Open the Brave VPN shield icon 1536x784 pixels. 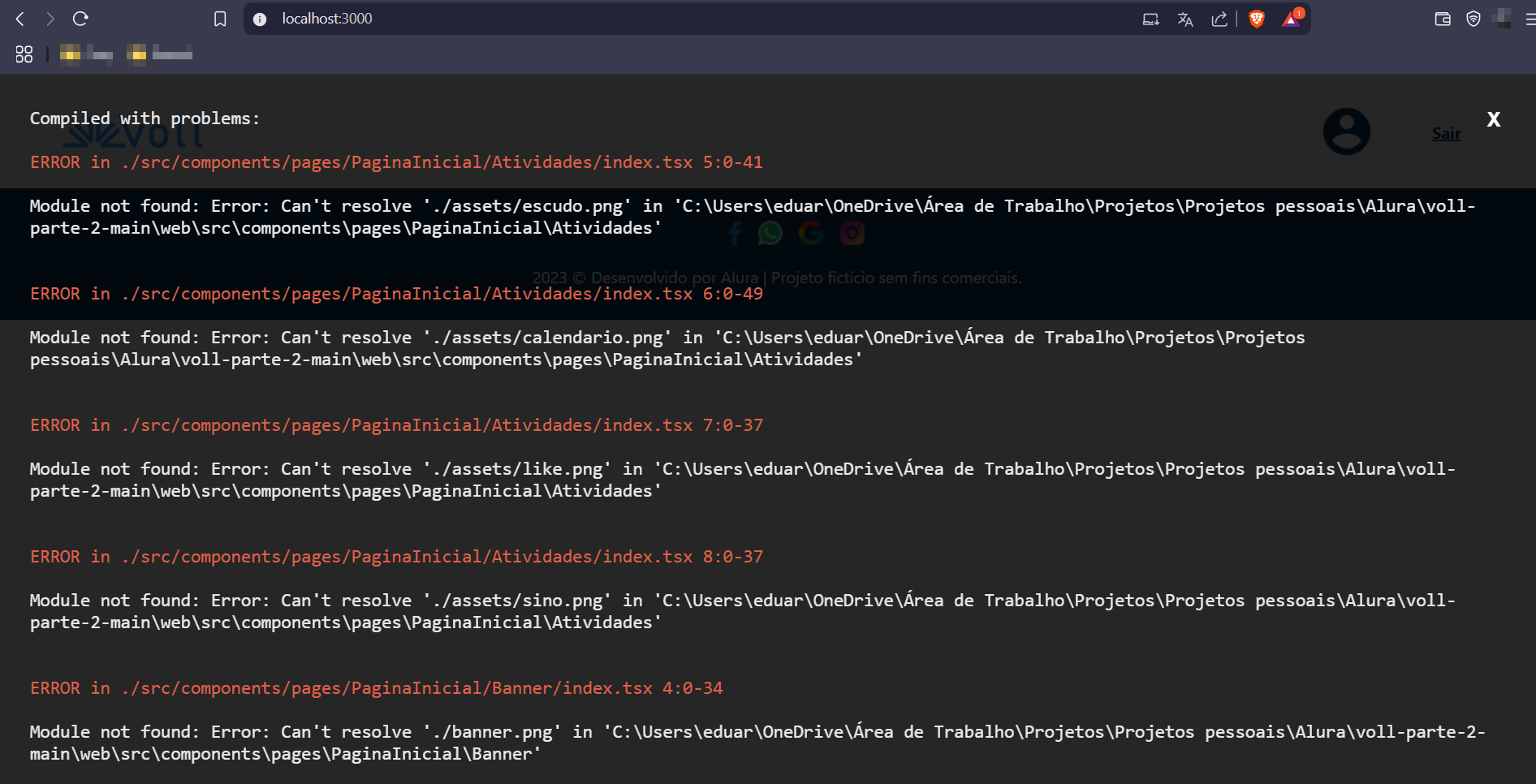(x=1473, y=19)
